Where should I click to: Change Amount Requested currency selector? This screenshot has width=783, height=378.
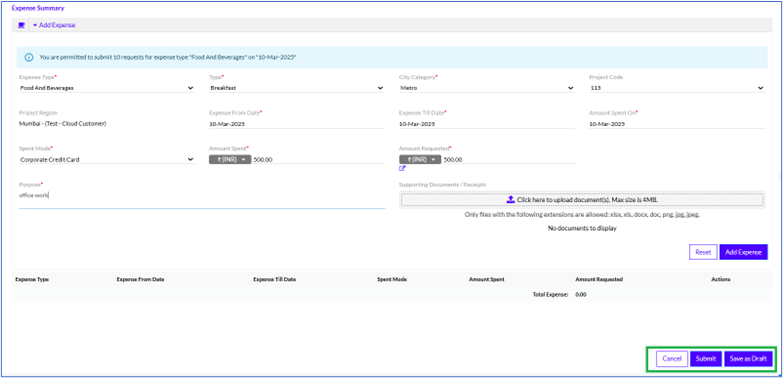tap(420, 160)
